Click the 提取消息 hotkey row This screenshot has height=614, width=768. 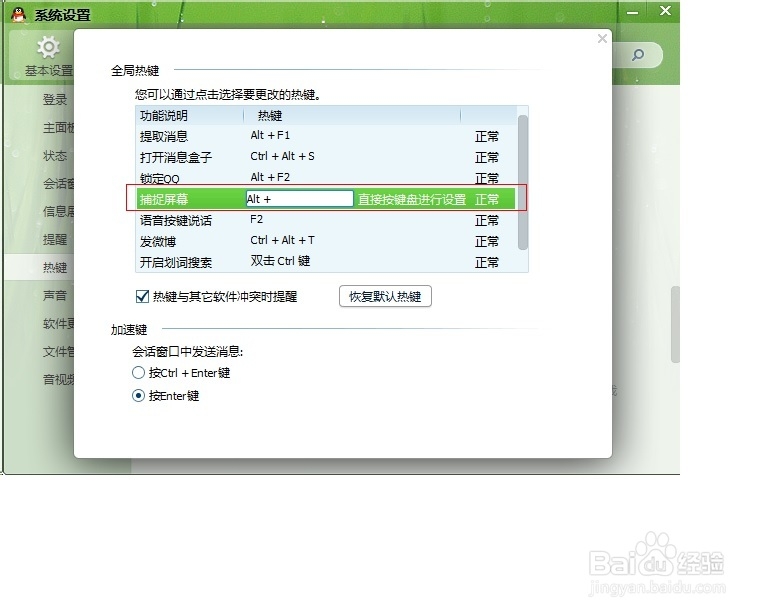click(x=326, y=136)
